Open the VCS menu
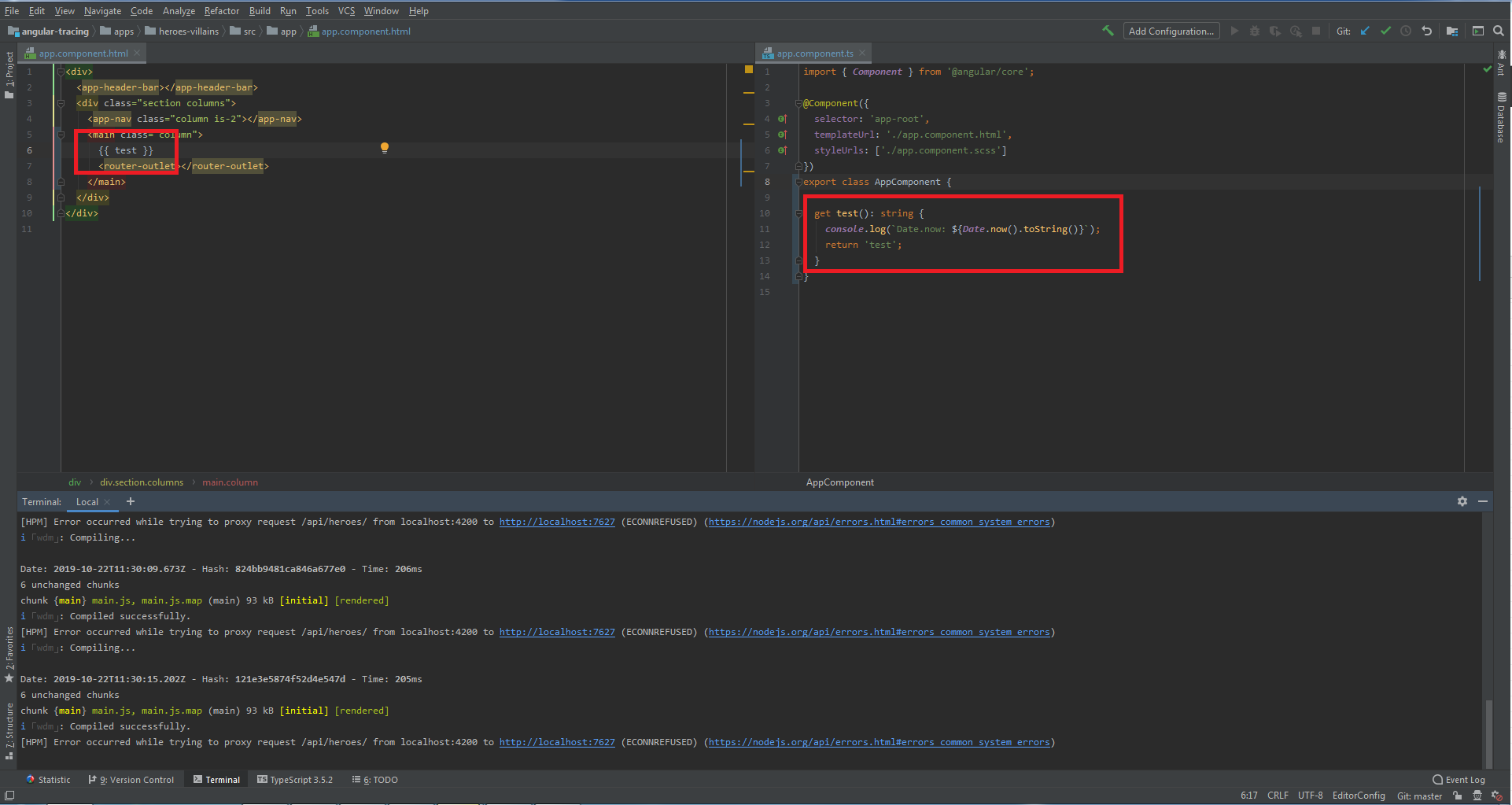1512x805 pixels. coord(346,11)
